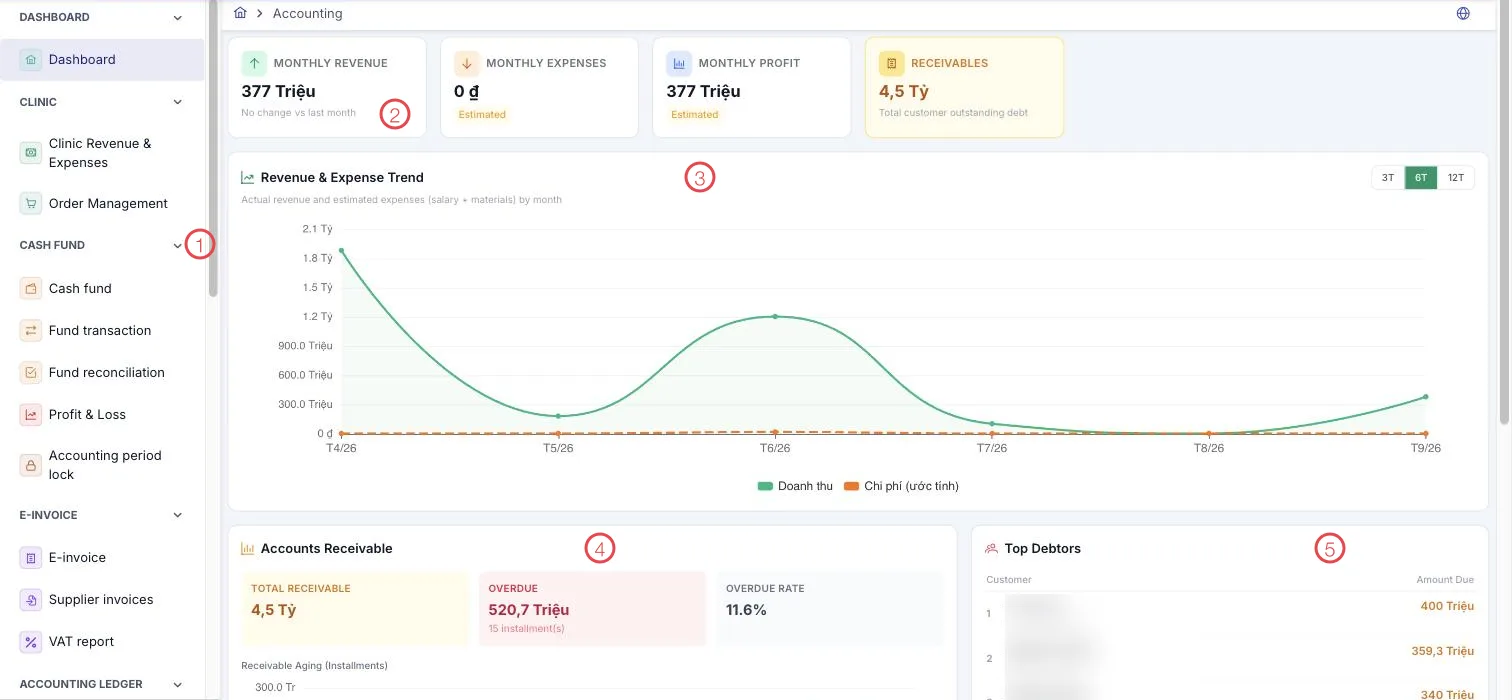Toggle the Chi phí (ước tính) legend series
The width and height of the screenshot is (1512, 700).
pyautogui.click(x=901, y=487)
